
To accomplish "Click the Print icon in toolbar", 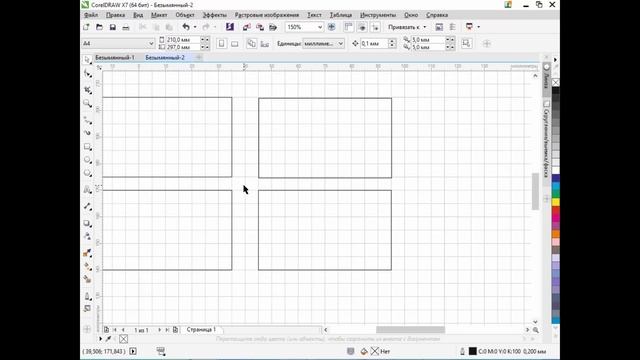I will (x=126, y=27).
